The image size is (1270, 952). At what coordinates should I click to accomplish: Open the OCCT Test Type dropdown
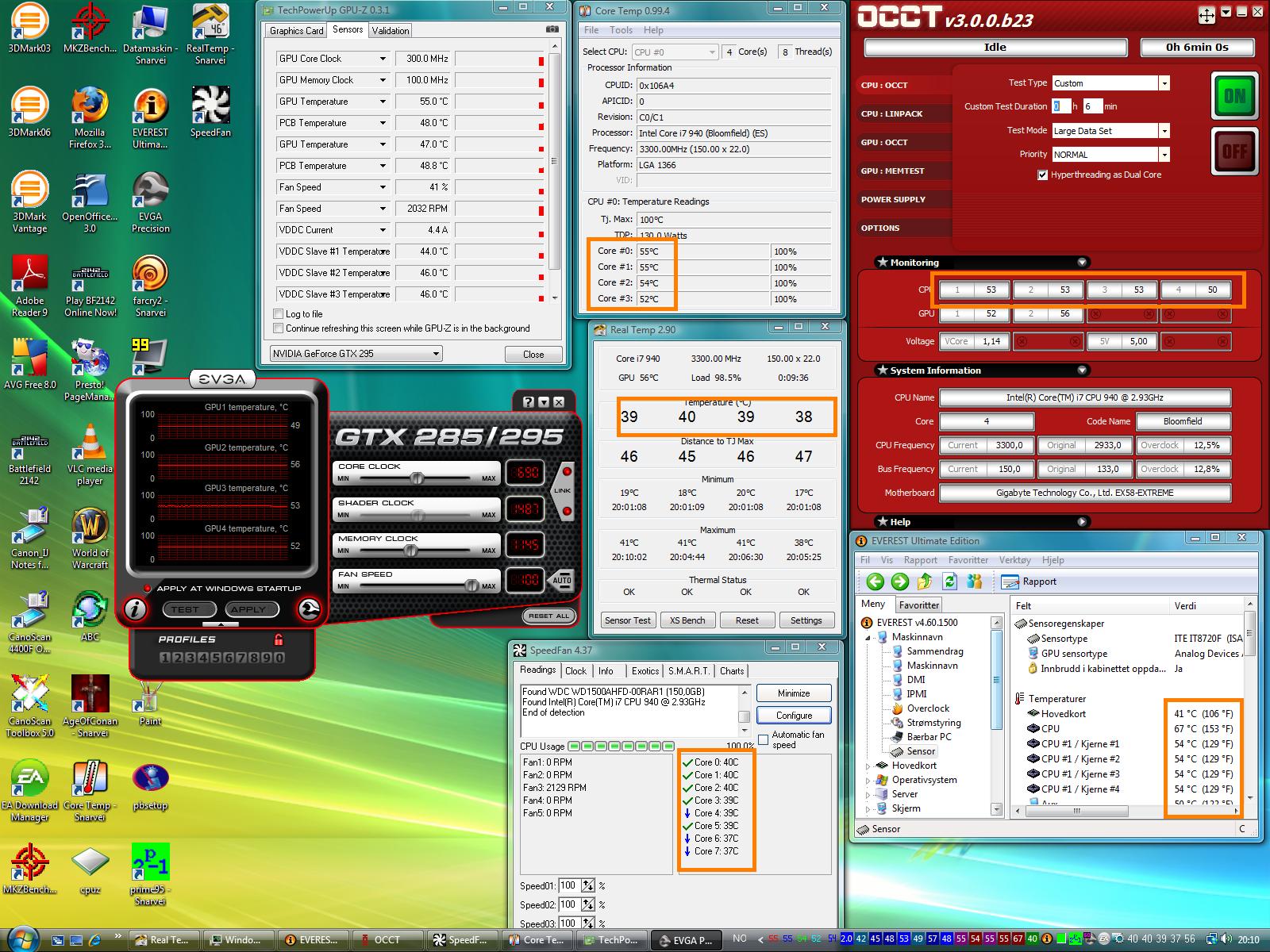[x=1164, y=83]
